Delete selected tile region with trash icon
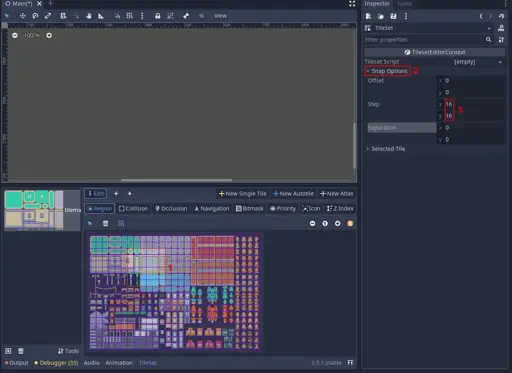Viewport: 512px width, 373px height. 105,223
